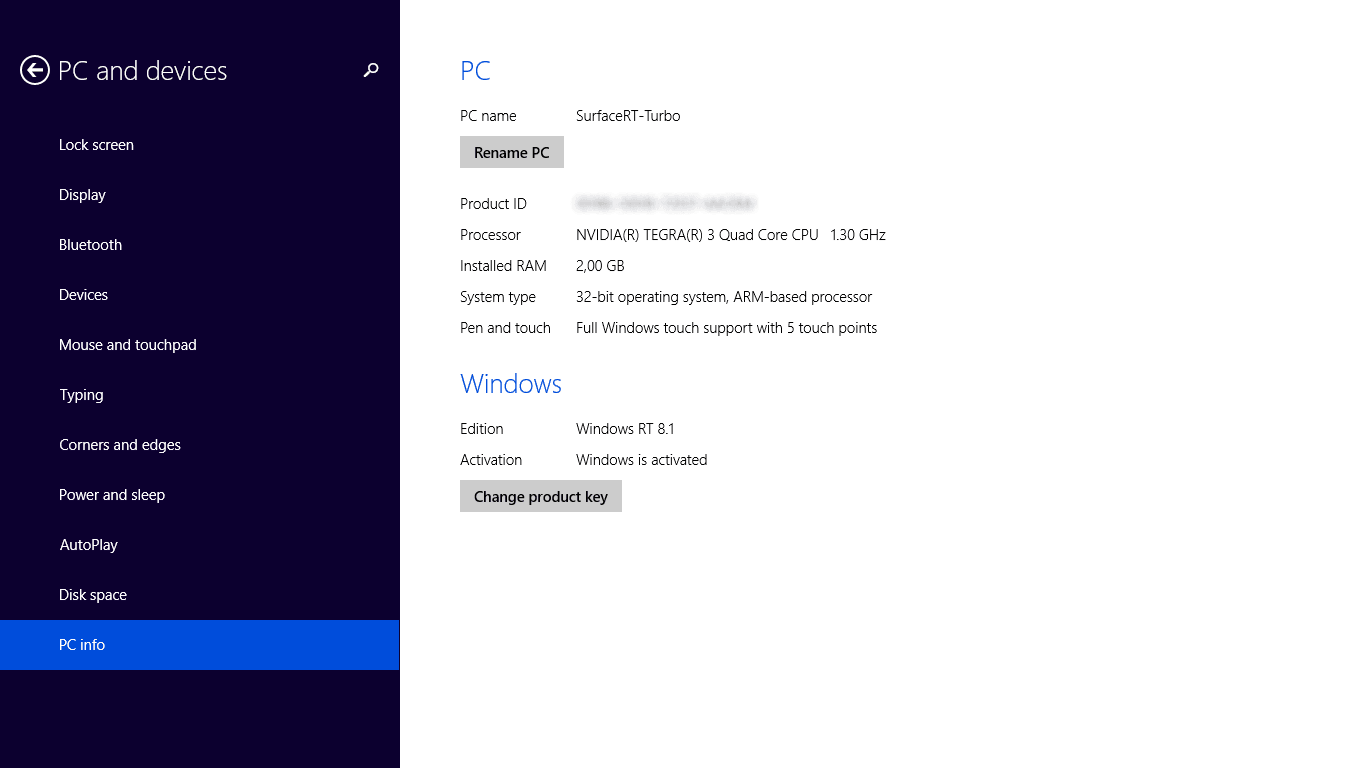Click the blurred Product ID value
Image resolution: width=1366 pixels, height=768 pixels.
coord(666,203)
